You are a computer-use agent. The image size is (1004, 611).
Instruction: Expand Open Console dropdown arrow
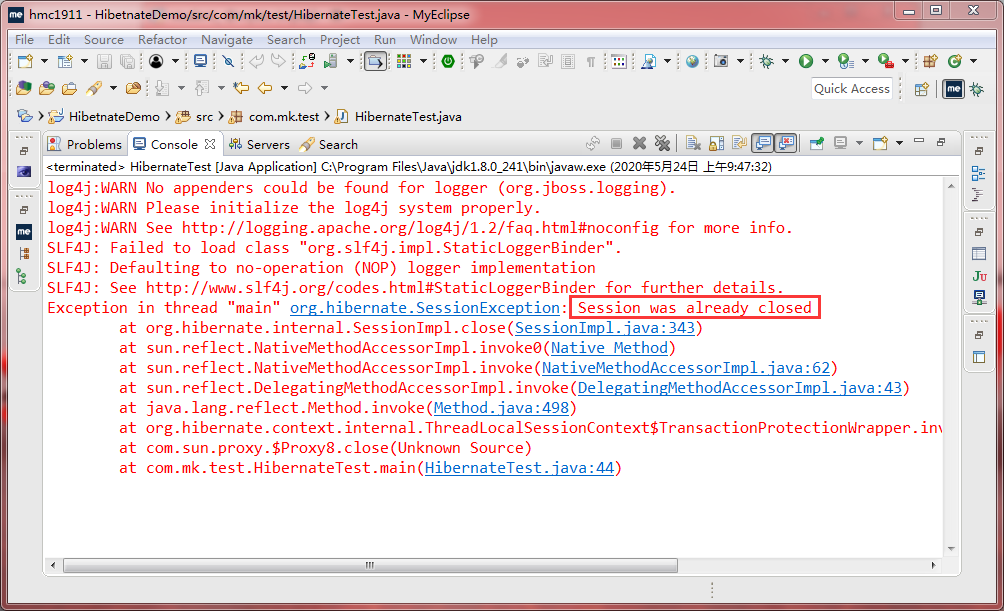coord(899,143)
